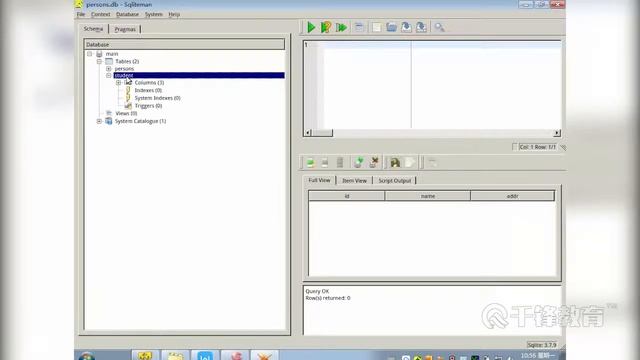Click the Explain query icon with question mark
Viewport: 640px width, 360px height.
[326, 27]
